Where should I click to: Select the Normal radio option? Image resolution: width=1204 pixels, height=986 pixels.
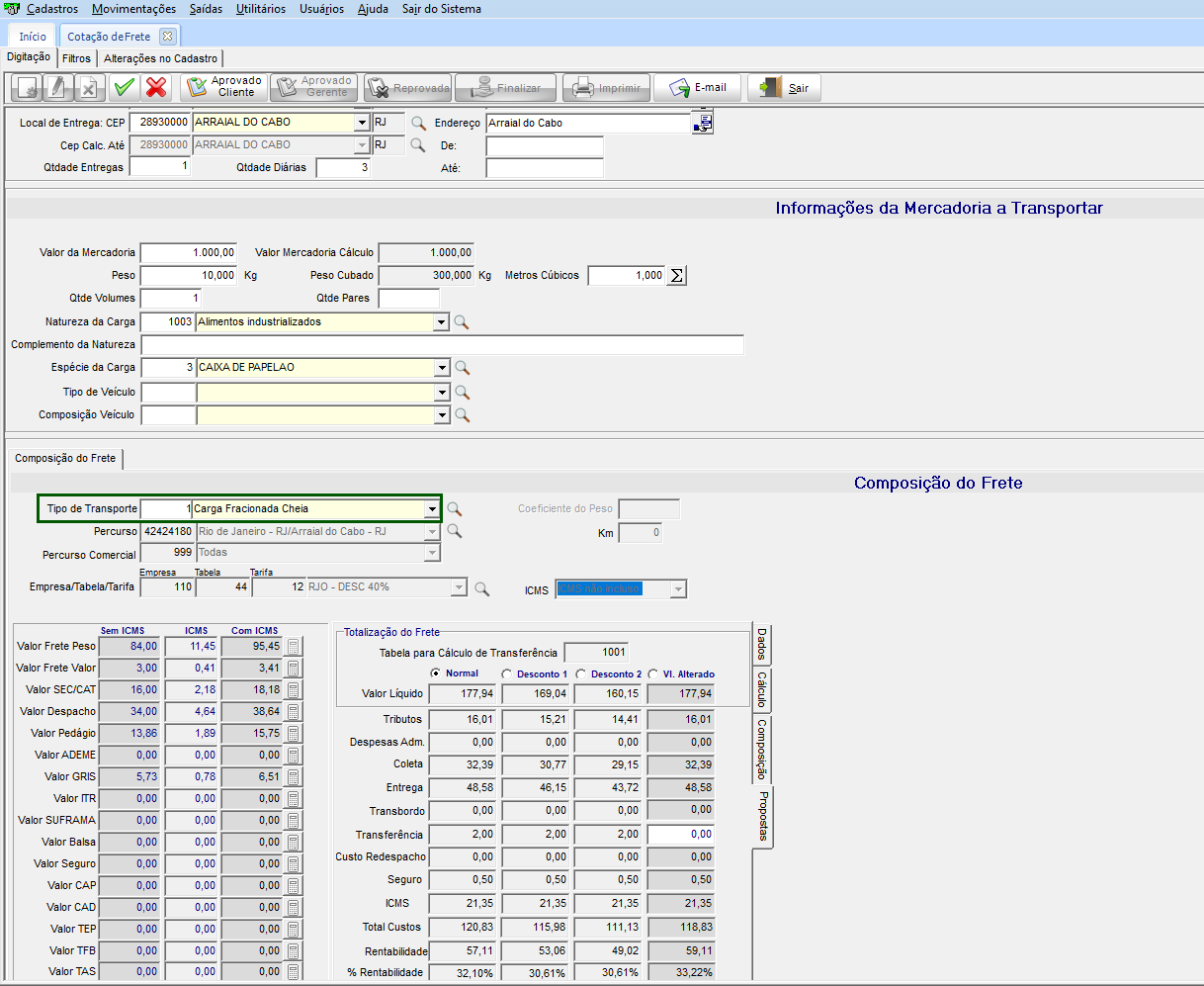pos(436,673)
